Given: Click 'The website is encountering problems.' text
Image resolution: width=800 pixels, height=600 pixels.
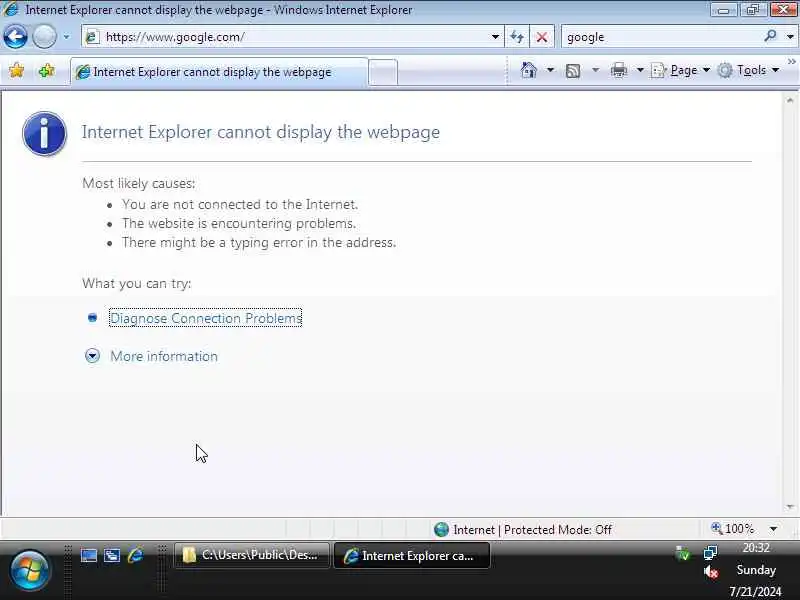Looking at the screenshot, I should pos(239,223).
